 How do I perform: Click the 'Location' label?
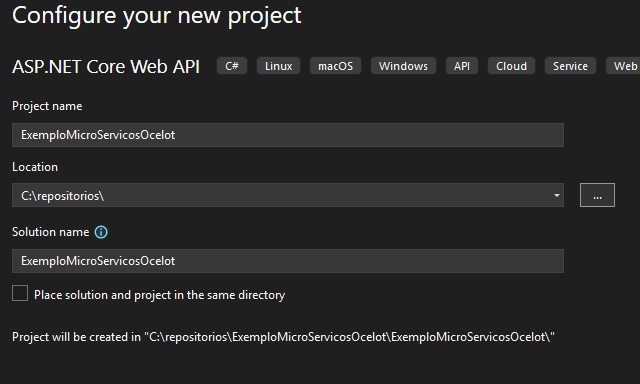pos(35,167)
